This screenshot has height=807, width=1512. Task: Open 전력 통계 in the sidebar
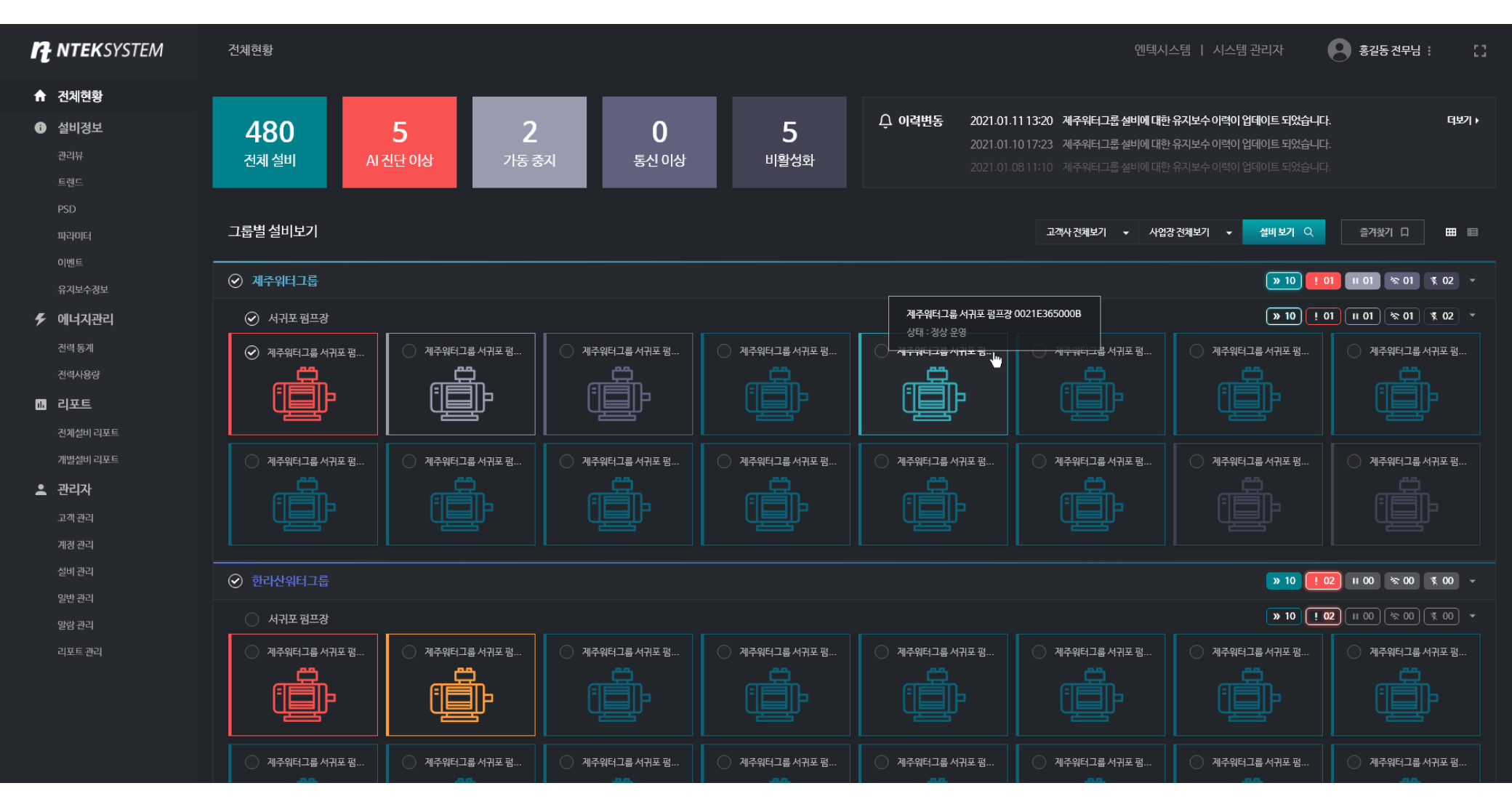coord(76,348)
